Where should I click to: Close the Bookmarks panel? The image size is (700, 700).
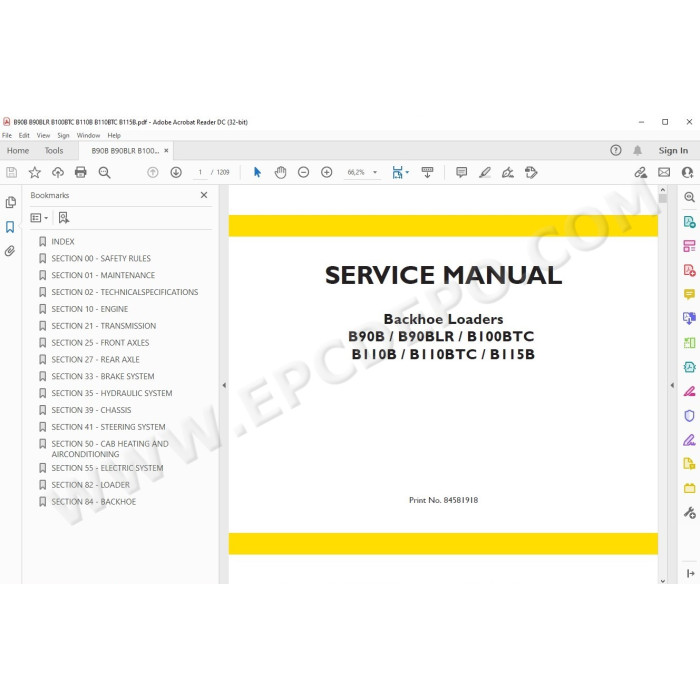[204, 195]
